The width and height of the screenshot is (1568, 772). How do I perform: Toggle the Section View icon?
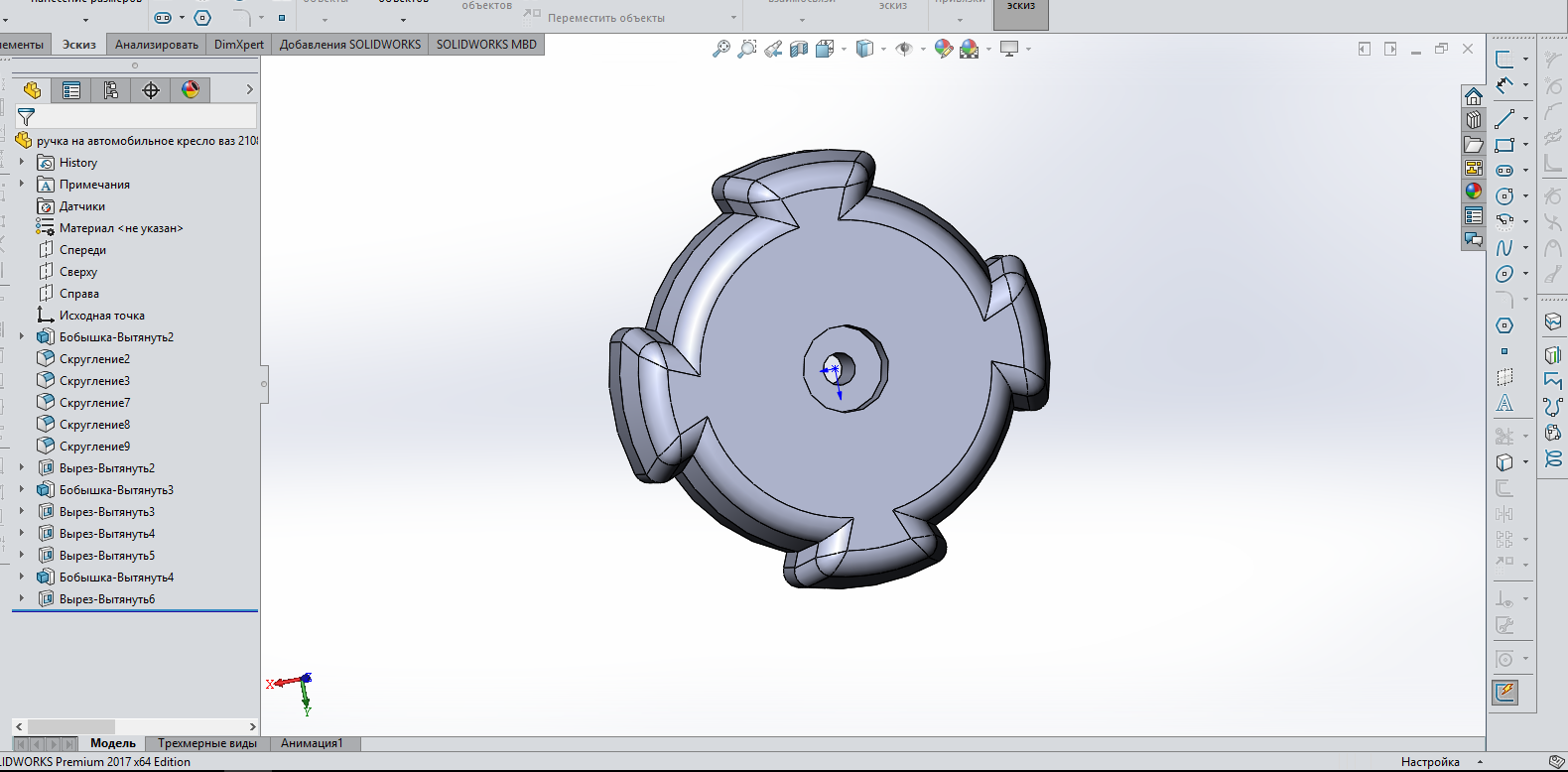[799, 49]
